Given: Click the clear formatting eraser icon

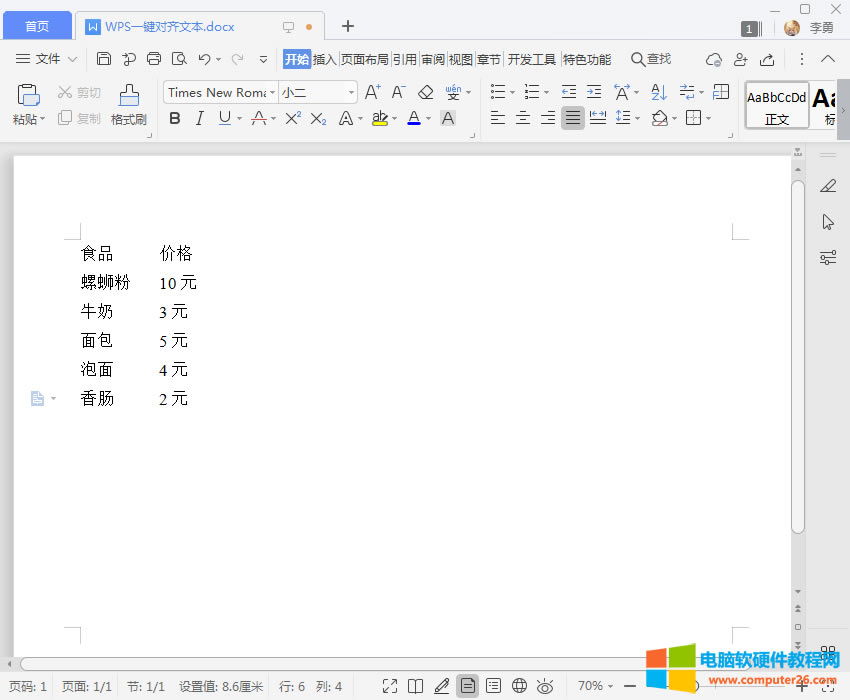Looking at the screenshot, I should [x=425, y=92].
